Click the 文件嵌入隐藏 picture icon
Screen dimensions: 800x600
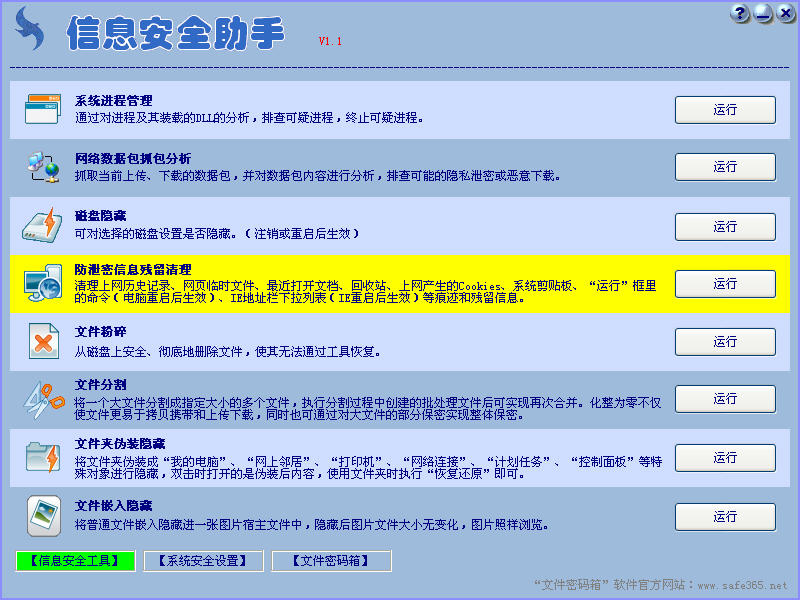click(44, 516)
